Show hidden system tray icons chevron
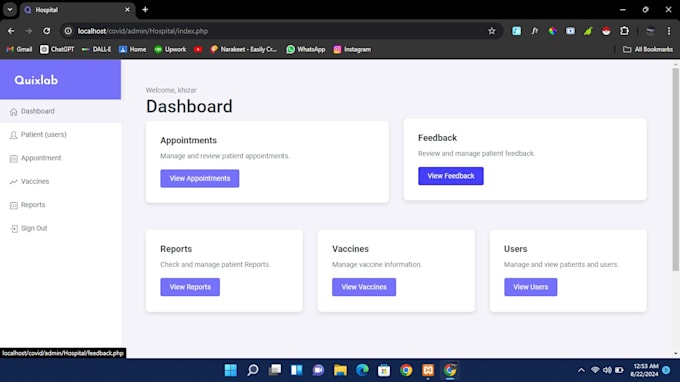 pyautogui.click(x=581, y=370)
